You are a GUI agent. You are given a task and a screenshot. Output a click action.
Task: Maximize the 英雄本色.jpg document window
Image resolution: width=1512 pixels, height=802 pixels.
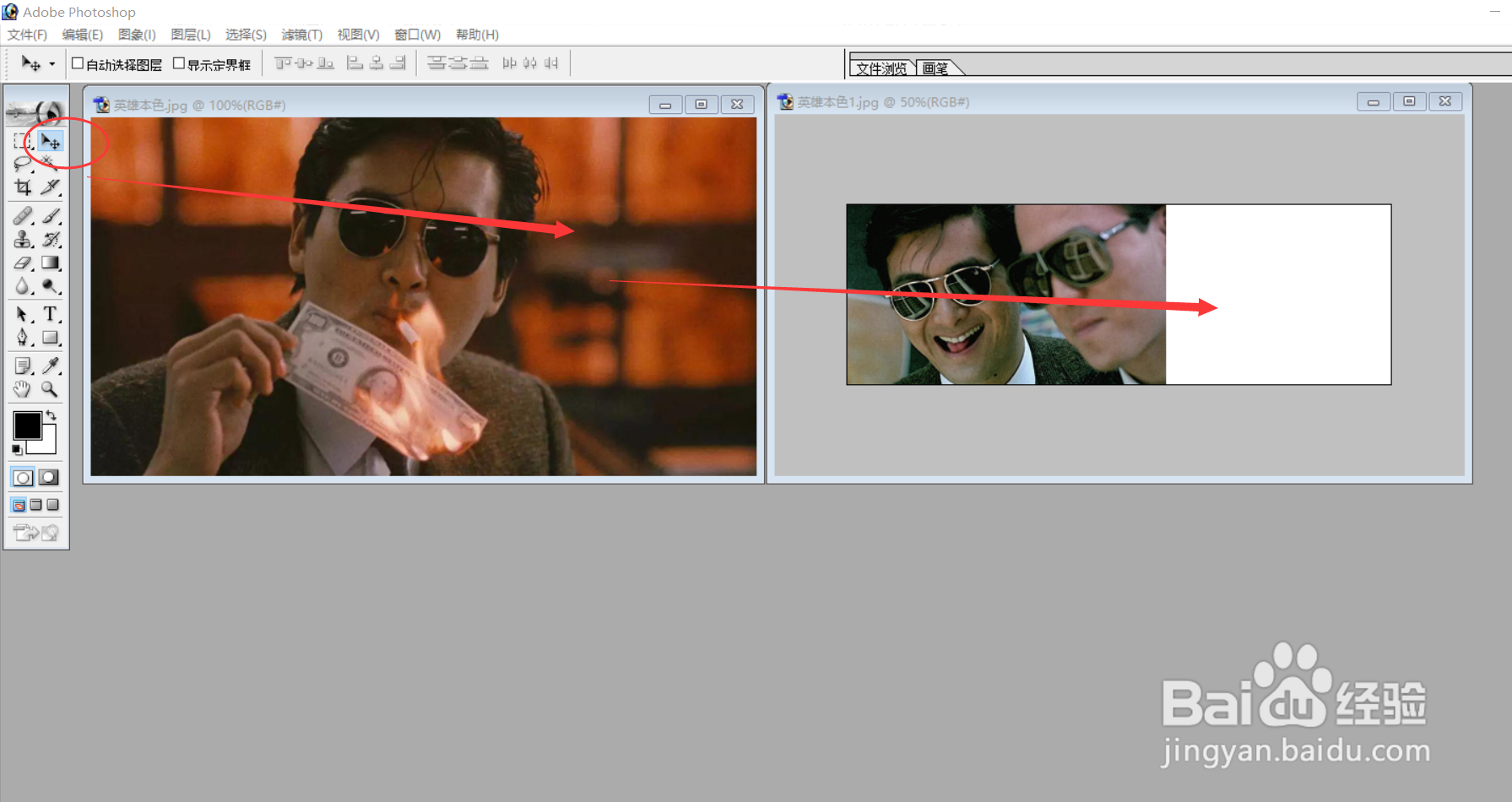[x=701, y=105]
